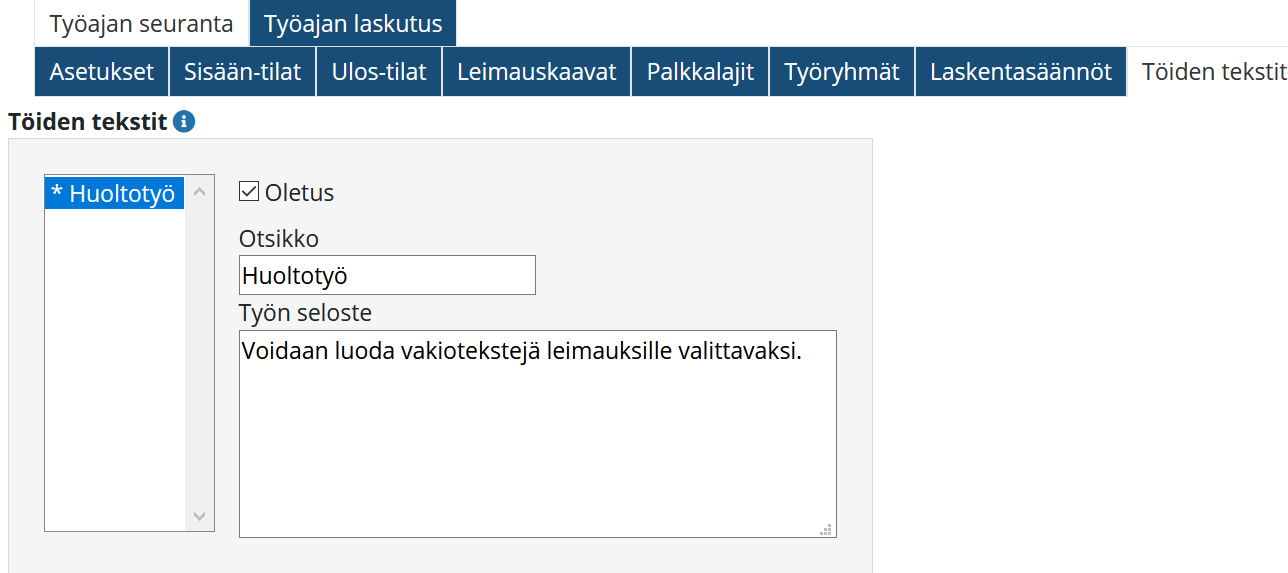This screenshot has width=1288, height=573.
Task: Open the Leimauskaavat subtab
Action: point(536,72)
